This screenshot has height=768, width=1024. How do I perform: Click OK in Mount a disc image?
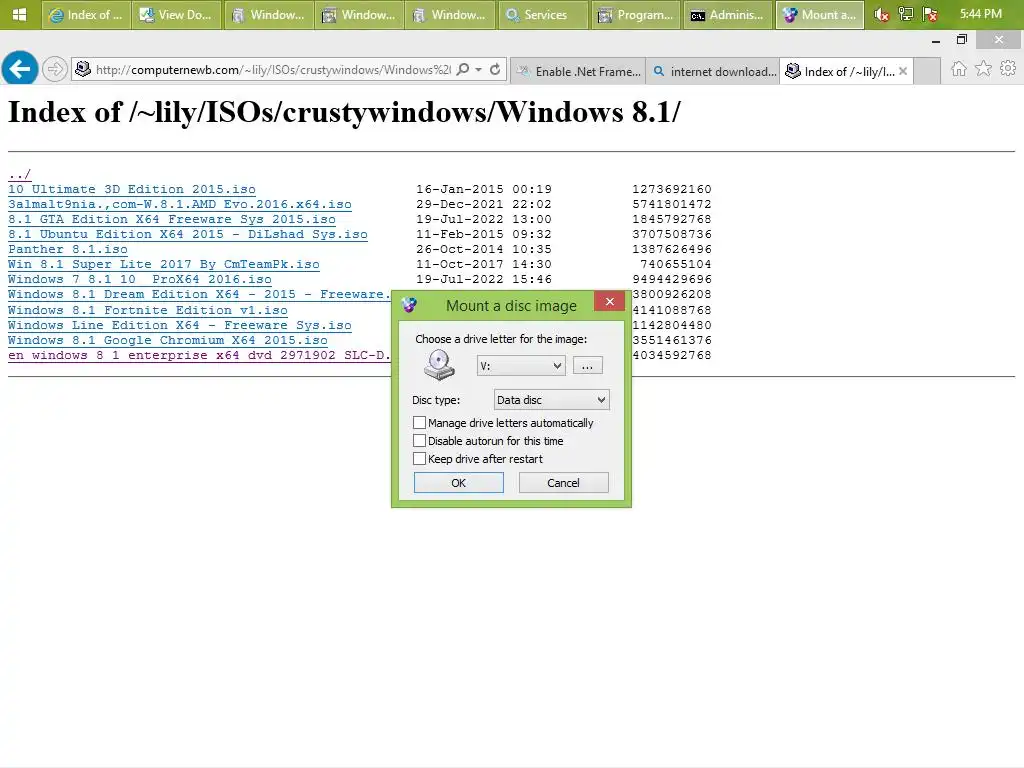tap(458, 483)
